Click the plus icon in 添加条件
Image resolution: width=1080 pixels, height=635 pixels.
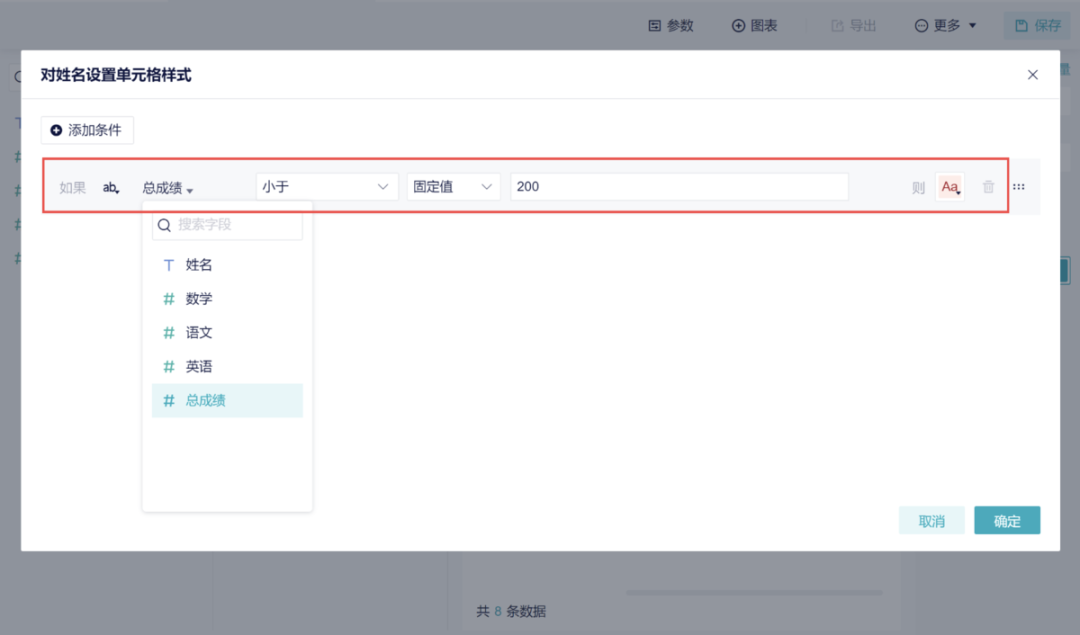[56, 130]
